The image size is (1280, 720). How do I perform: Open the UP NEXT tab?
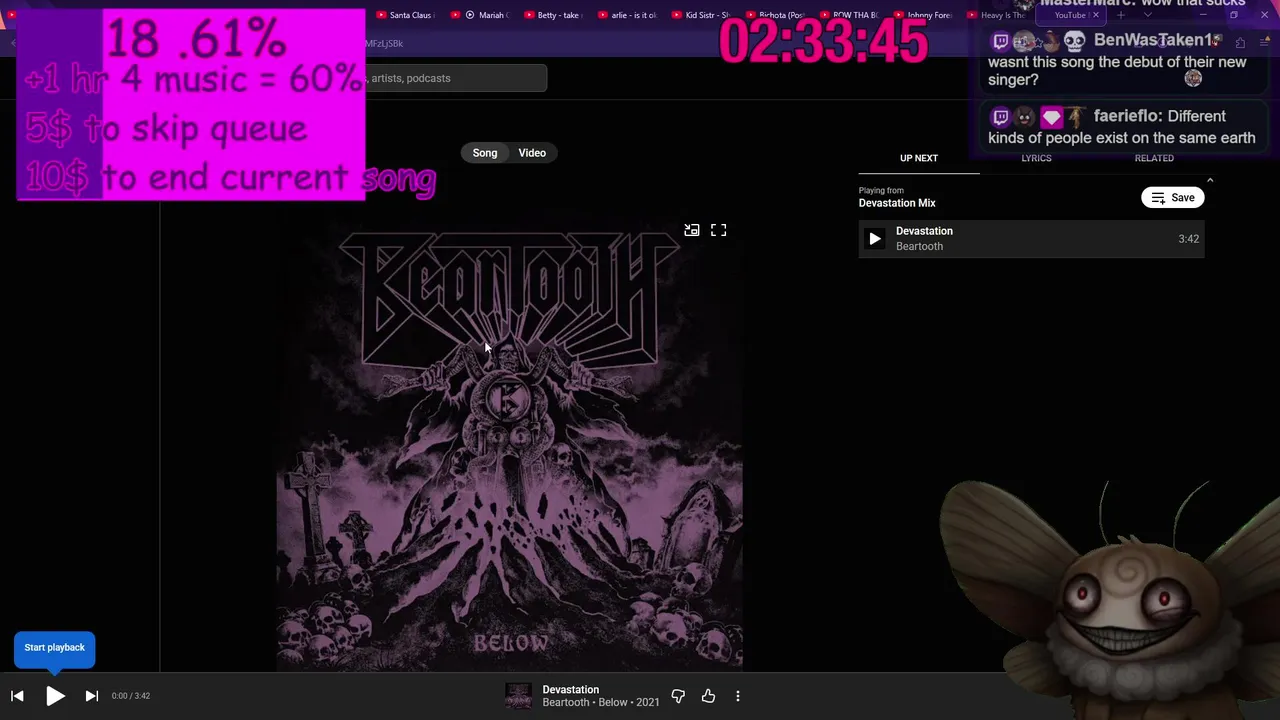(x=919, y=158)
